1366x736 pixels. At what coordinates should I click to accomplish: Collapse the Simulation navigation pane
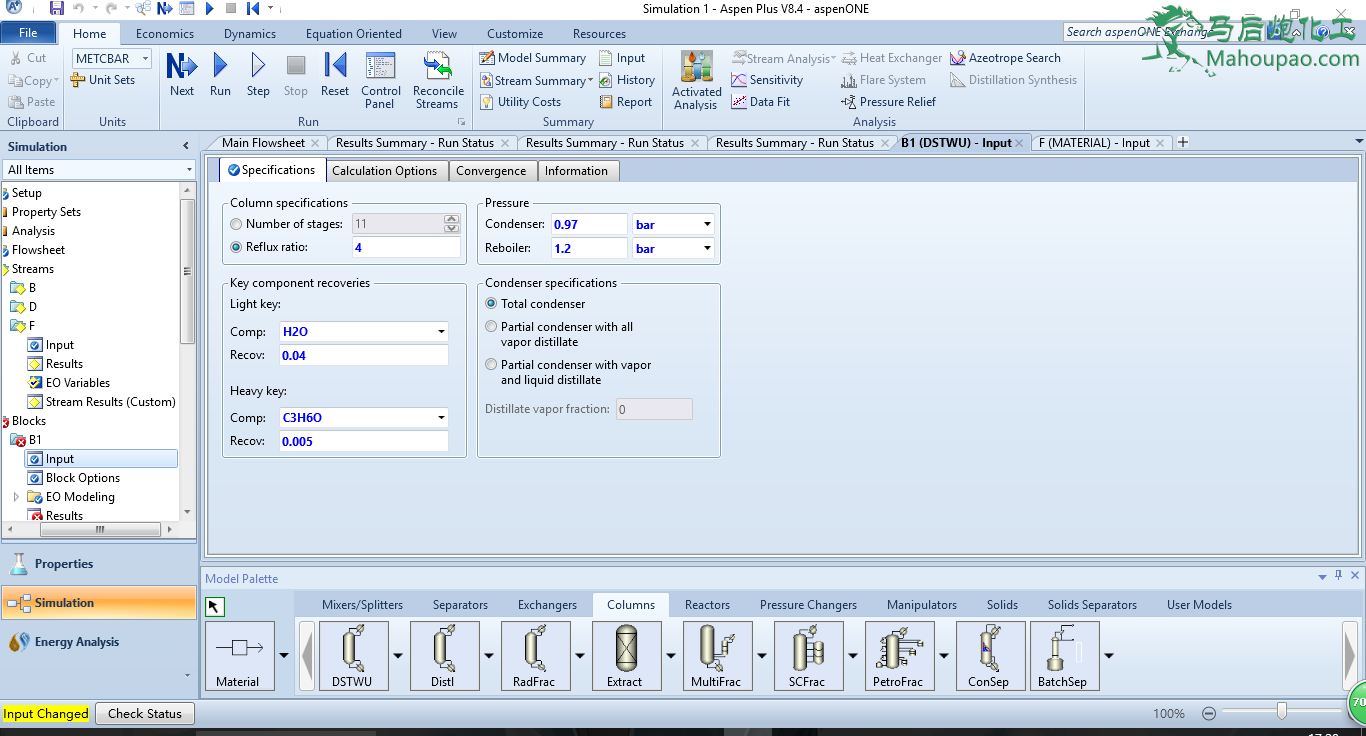(185, 146)
